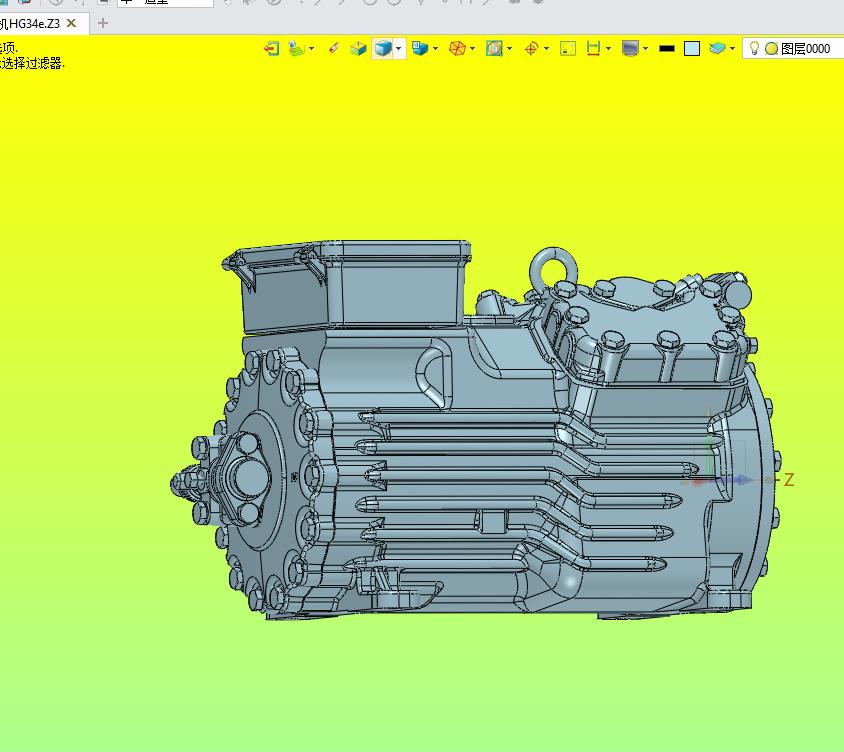Expand the layer stack dropdown arrow
Image resolution: width=844 pixels, height=752 pixels.
click(733, 49)
